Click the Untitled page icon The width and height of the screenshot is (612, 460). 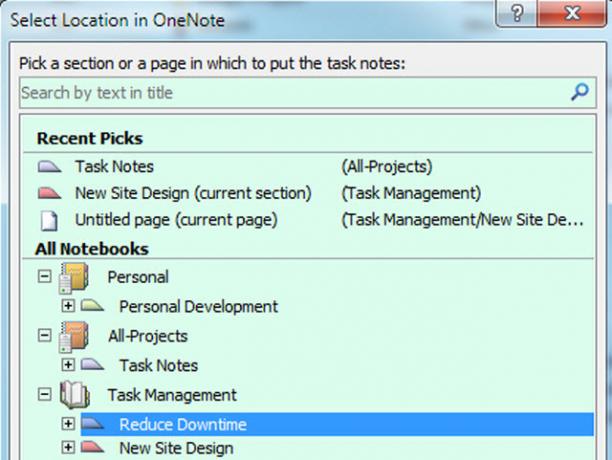(x=50, y=220)
